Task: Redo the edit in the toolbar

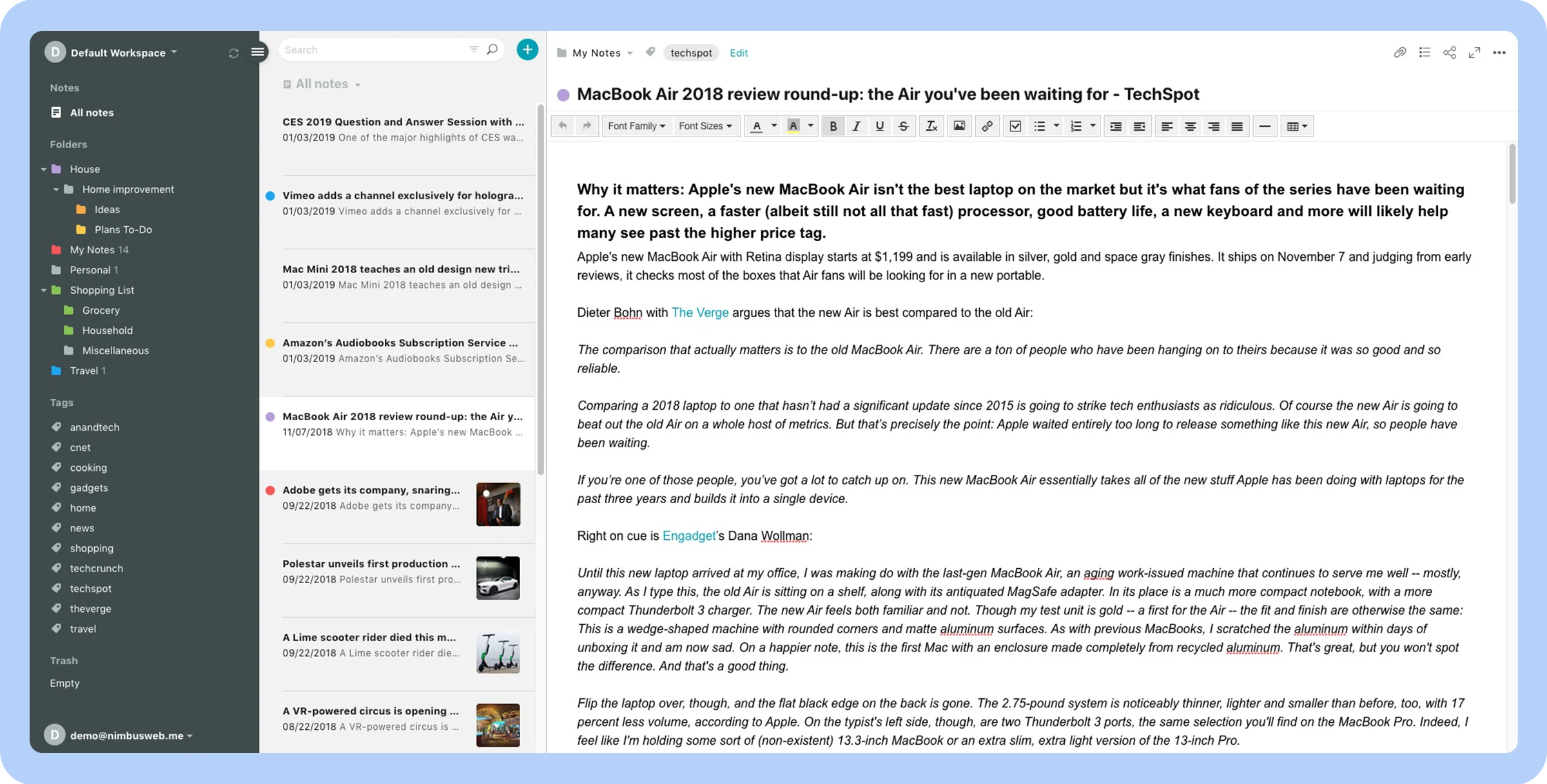Action: pyautogui.click(x=587, y=126)
